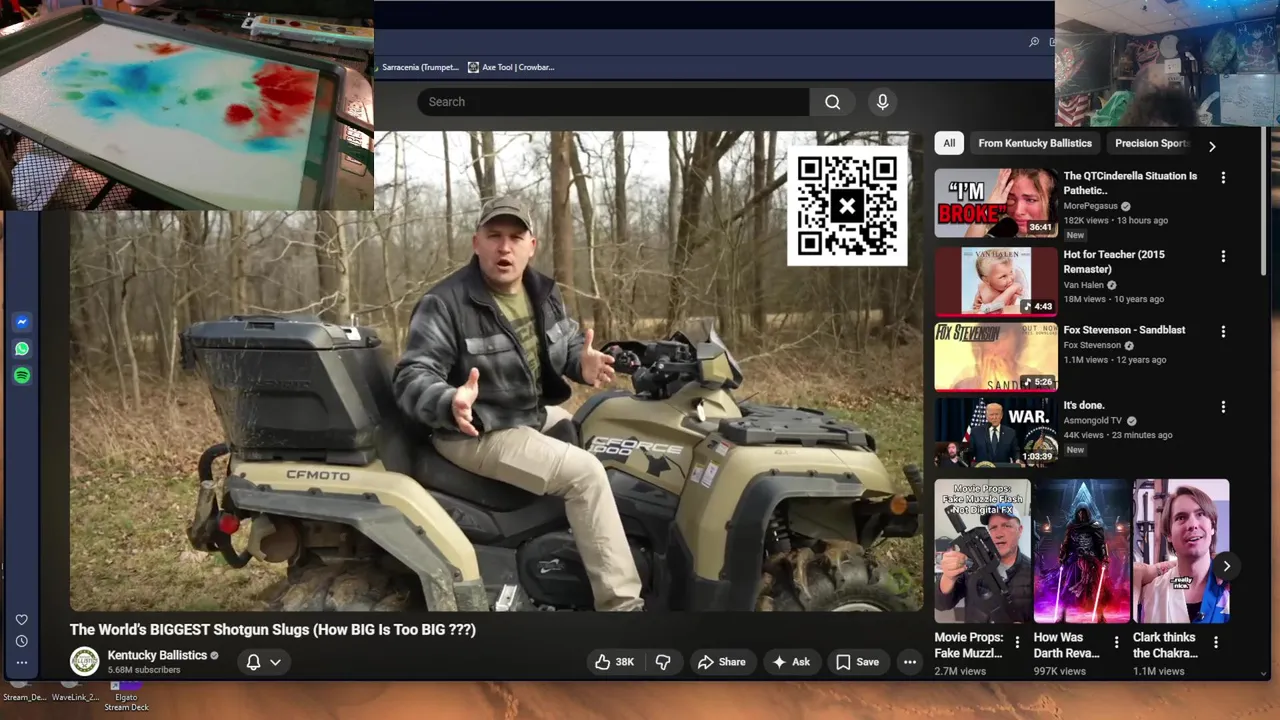Viewport: 1280px width, 720px height.
Task: Select the Precision Sports chip
Action: (1152, 143)
